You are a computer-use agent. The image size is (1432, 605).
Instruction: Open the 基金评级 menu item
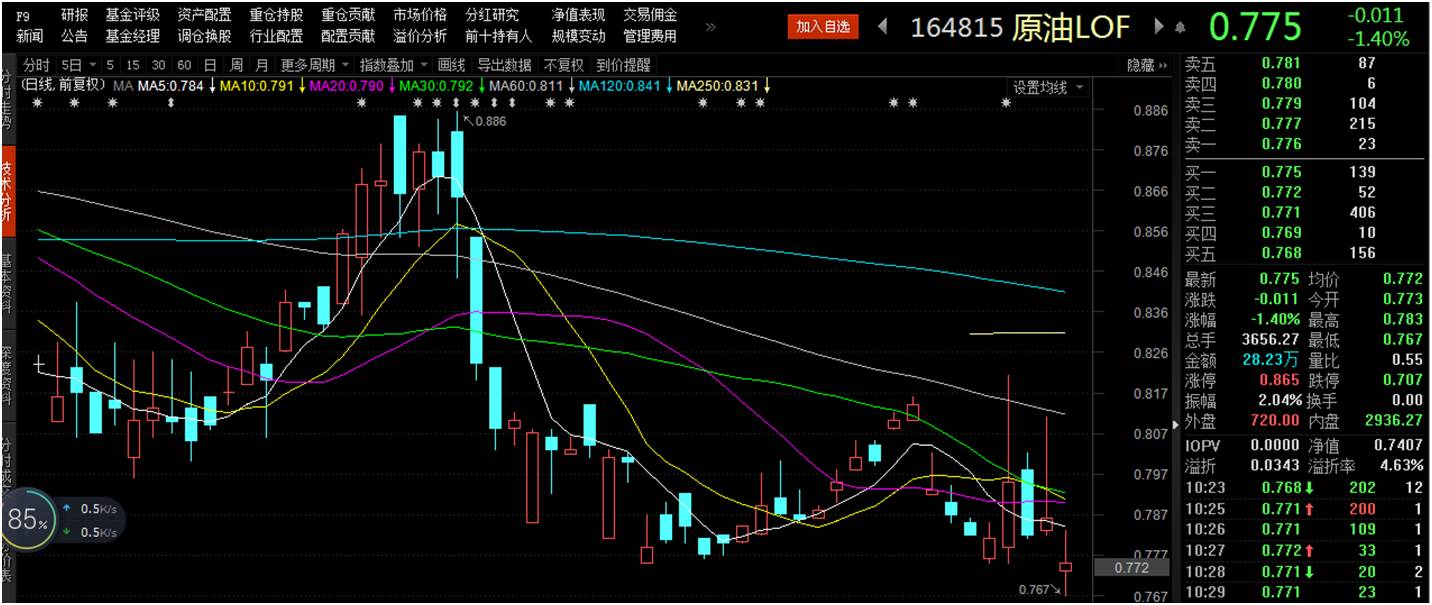[133, 15]
